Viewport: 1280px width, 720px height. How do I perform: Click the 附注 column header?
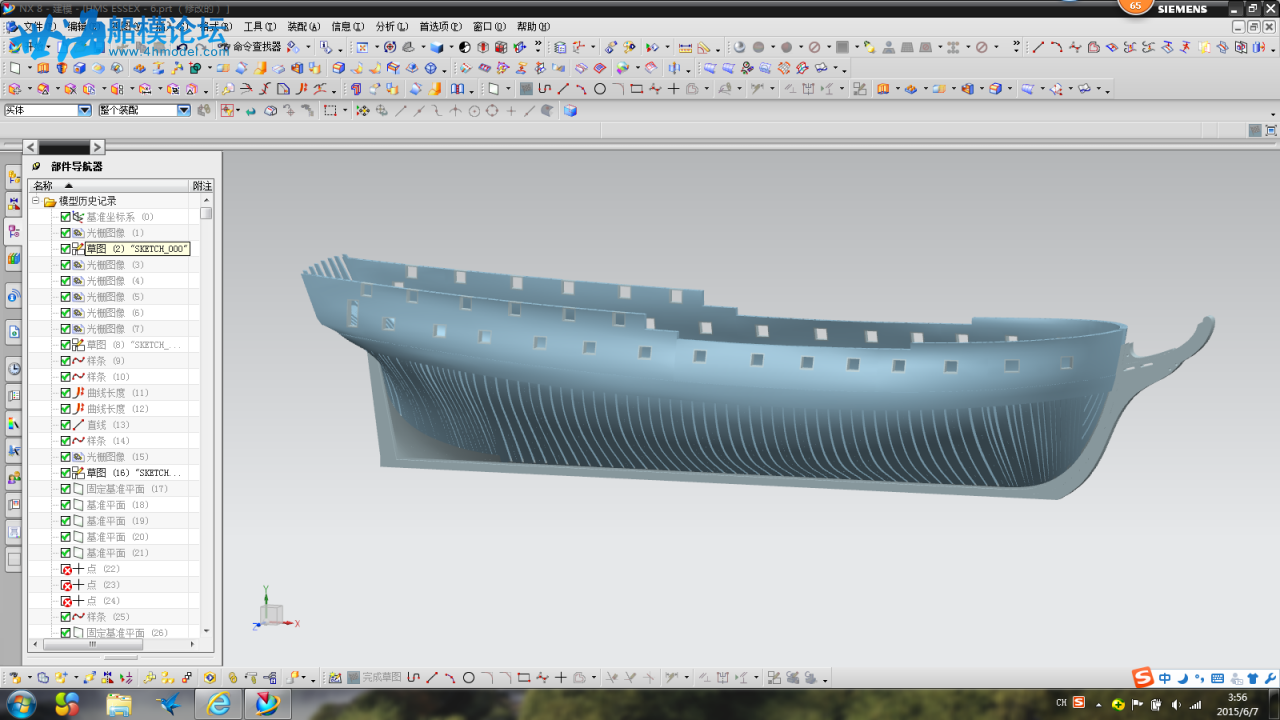point(202,186)
